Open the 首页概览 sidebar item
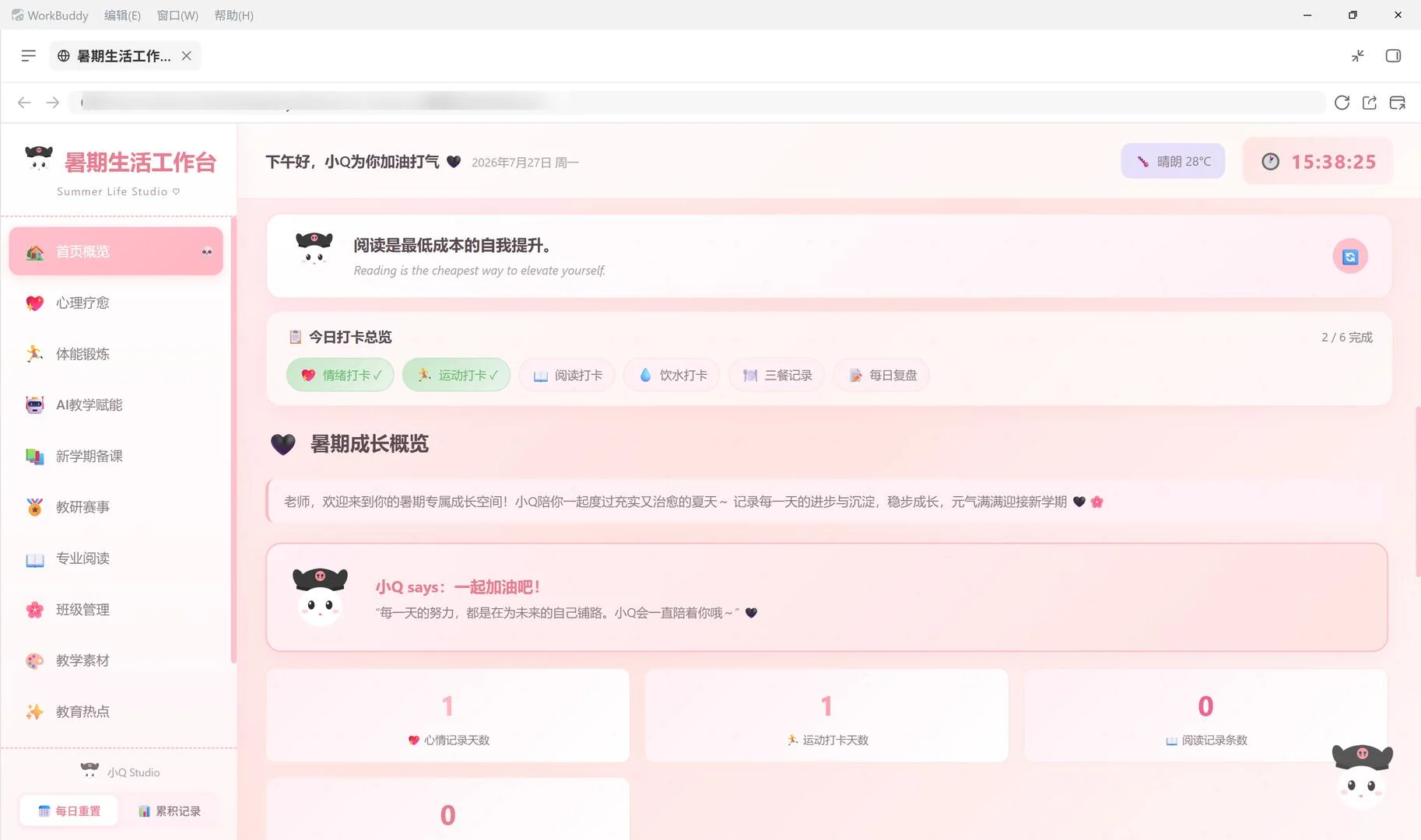The image size is (1421, 840). [116, 251]
